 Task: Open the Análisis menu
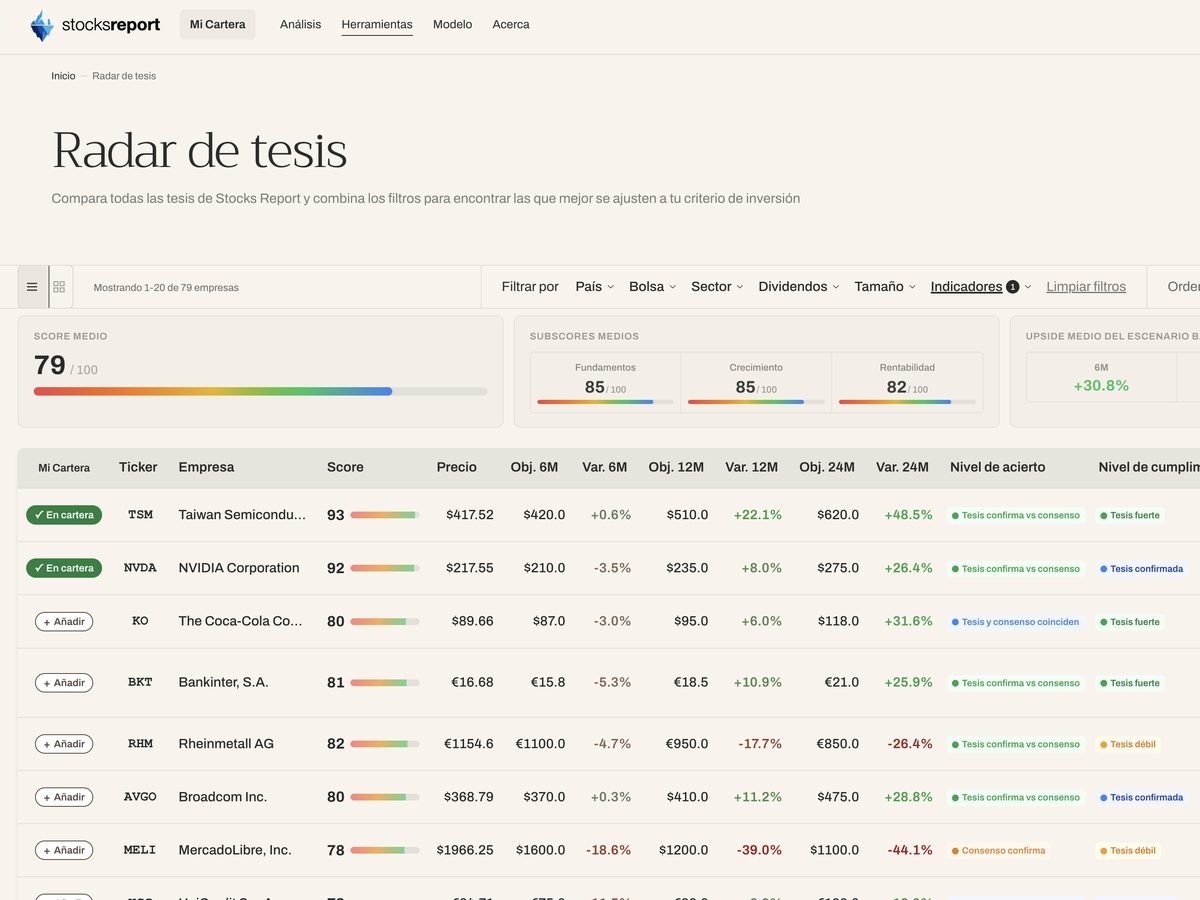pyautogui.click(x=300, y=24)
